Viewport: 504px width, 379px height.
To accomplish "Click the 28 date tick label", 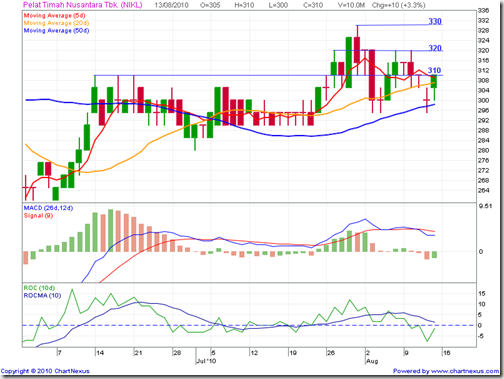I will [177, 353].
